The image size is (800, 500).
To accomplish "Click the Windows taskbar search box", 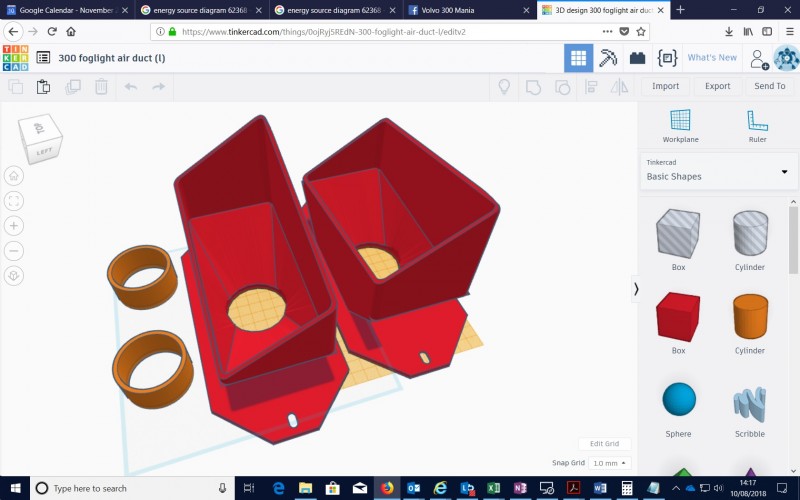I will click(x=132, y=488).
